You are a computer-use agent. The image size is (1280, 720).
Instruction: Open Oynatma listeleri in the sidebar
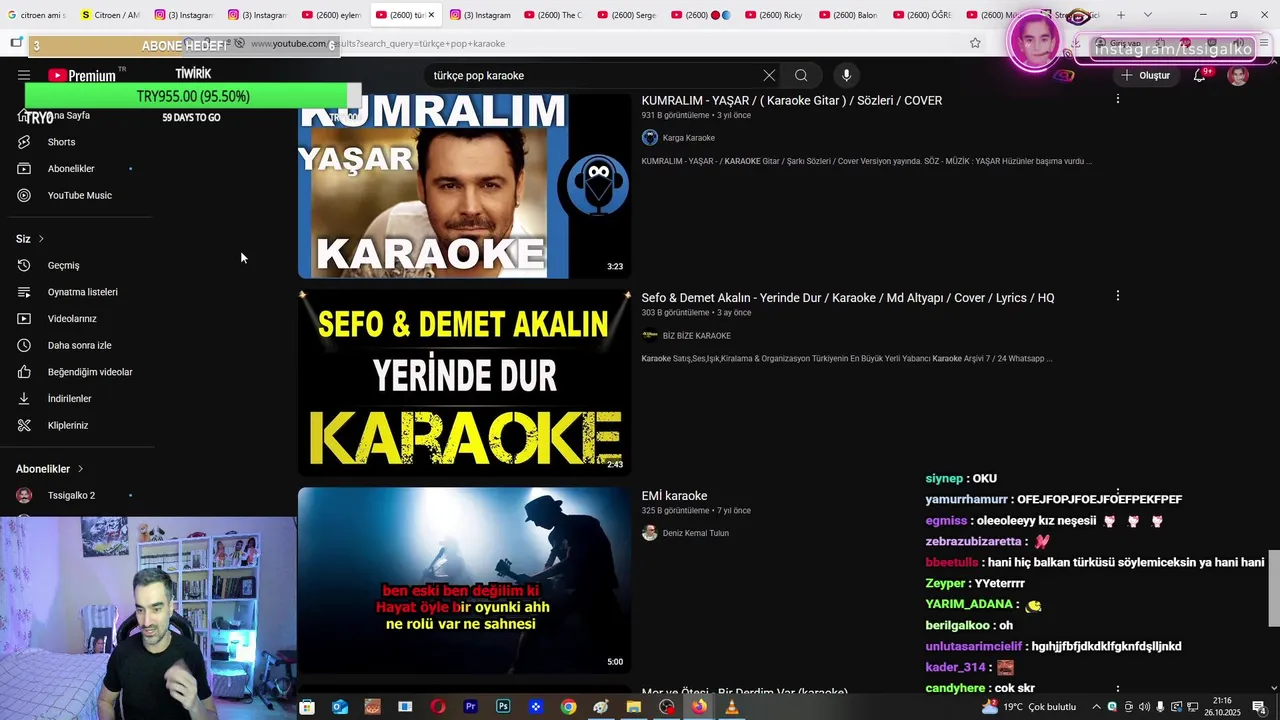coord(80,292)
